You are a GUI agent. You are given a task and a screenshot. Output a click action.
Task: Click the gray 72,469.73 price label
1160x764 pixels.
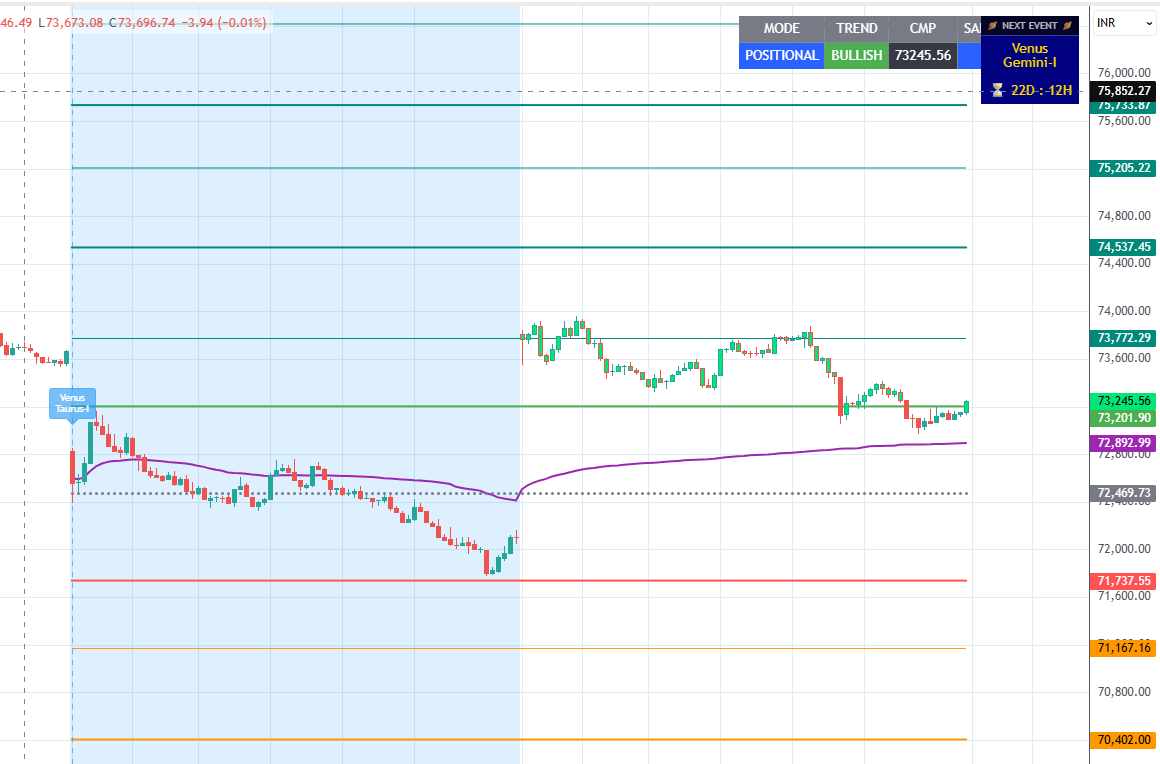1124,493
